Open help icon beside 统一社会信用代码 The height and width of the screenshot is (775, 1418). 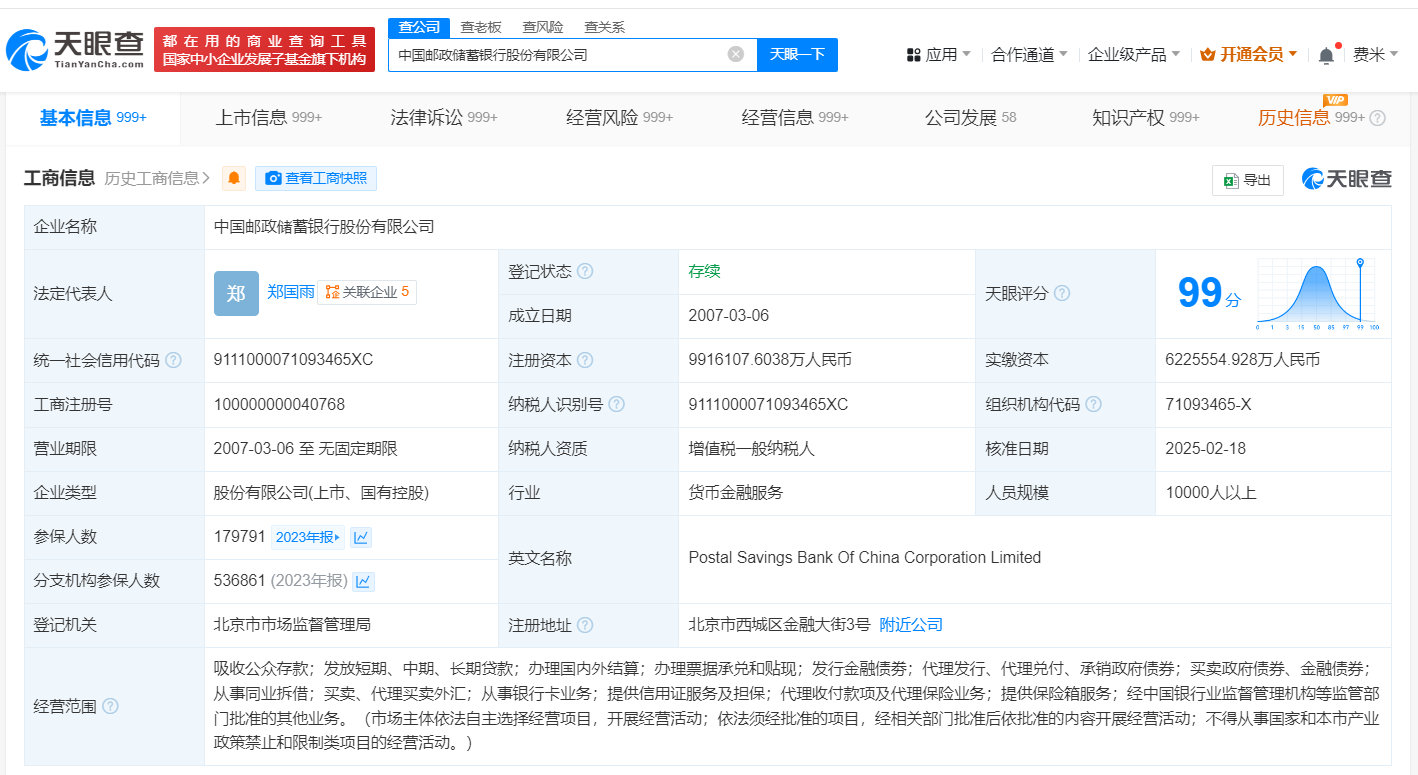click(x=173, y=360)
